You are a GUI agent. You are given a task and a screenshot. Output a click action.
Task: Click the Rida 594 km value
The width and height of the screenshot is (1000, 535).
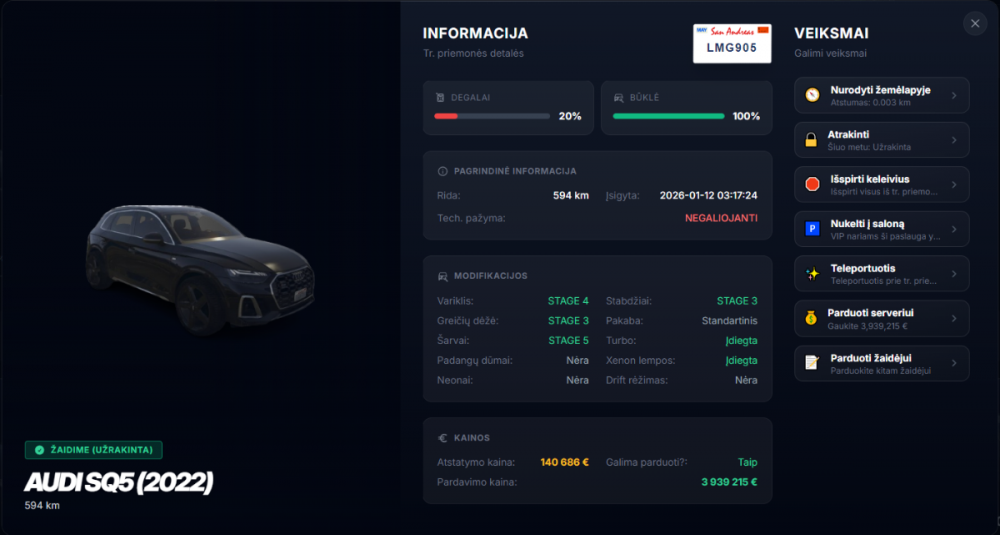(571, 195)
